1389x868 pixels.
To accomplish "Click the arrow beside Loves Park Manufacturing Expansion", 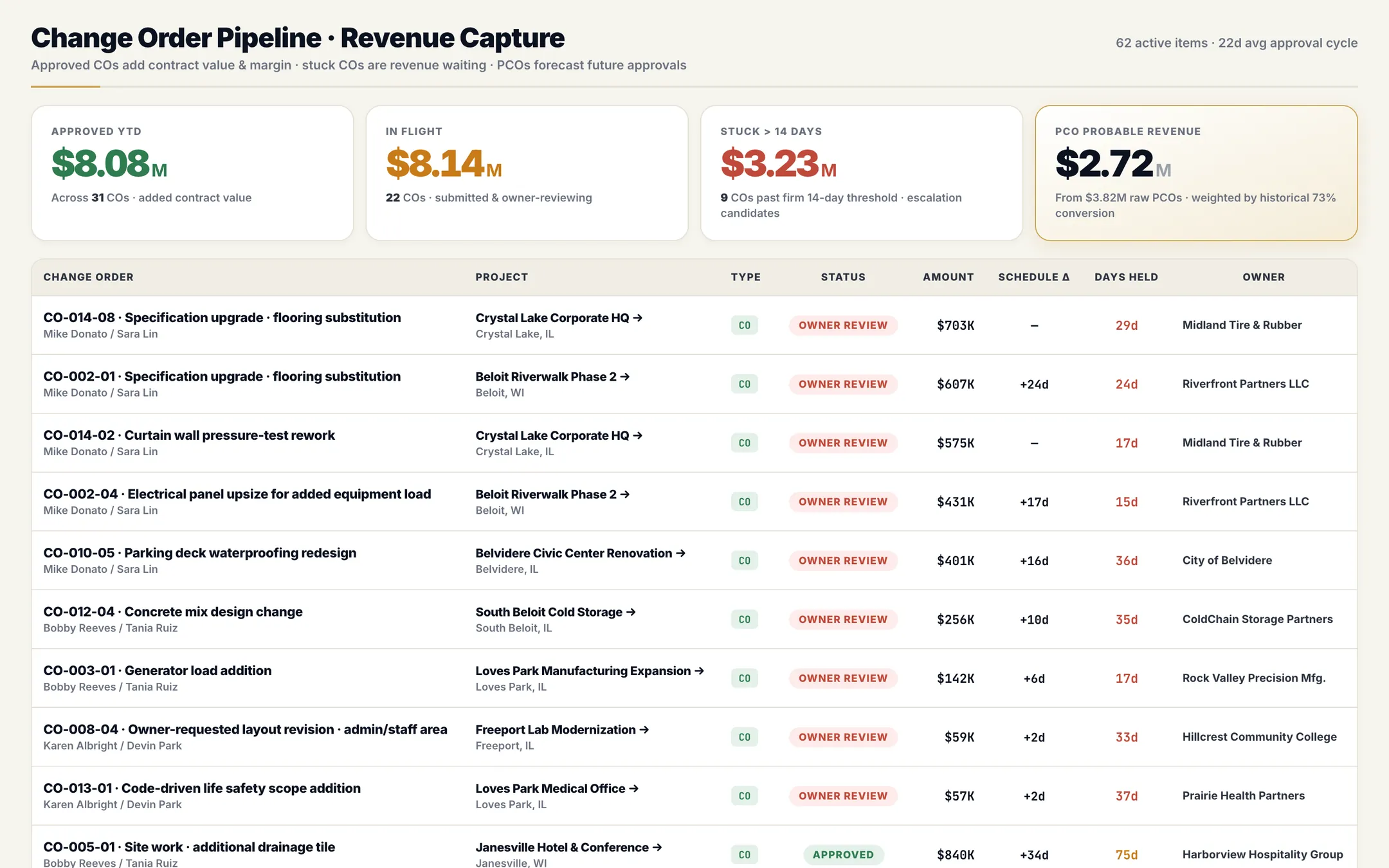I will click(700, 671).
